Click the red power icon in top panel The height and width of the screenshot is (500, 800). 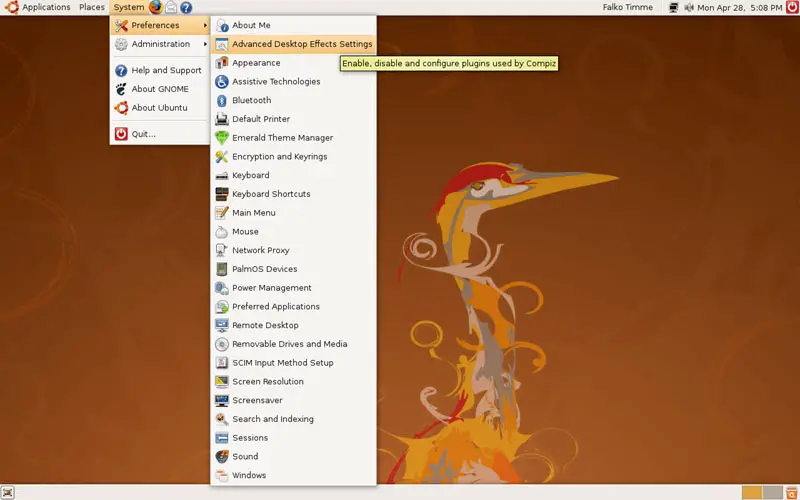792,7
